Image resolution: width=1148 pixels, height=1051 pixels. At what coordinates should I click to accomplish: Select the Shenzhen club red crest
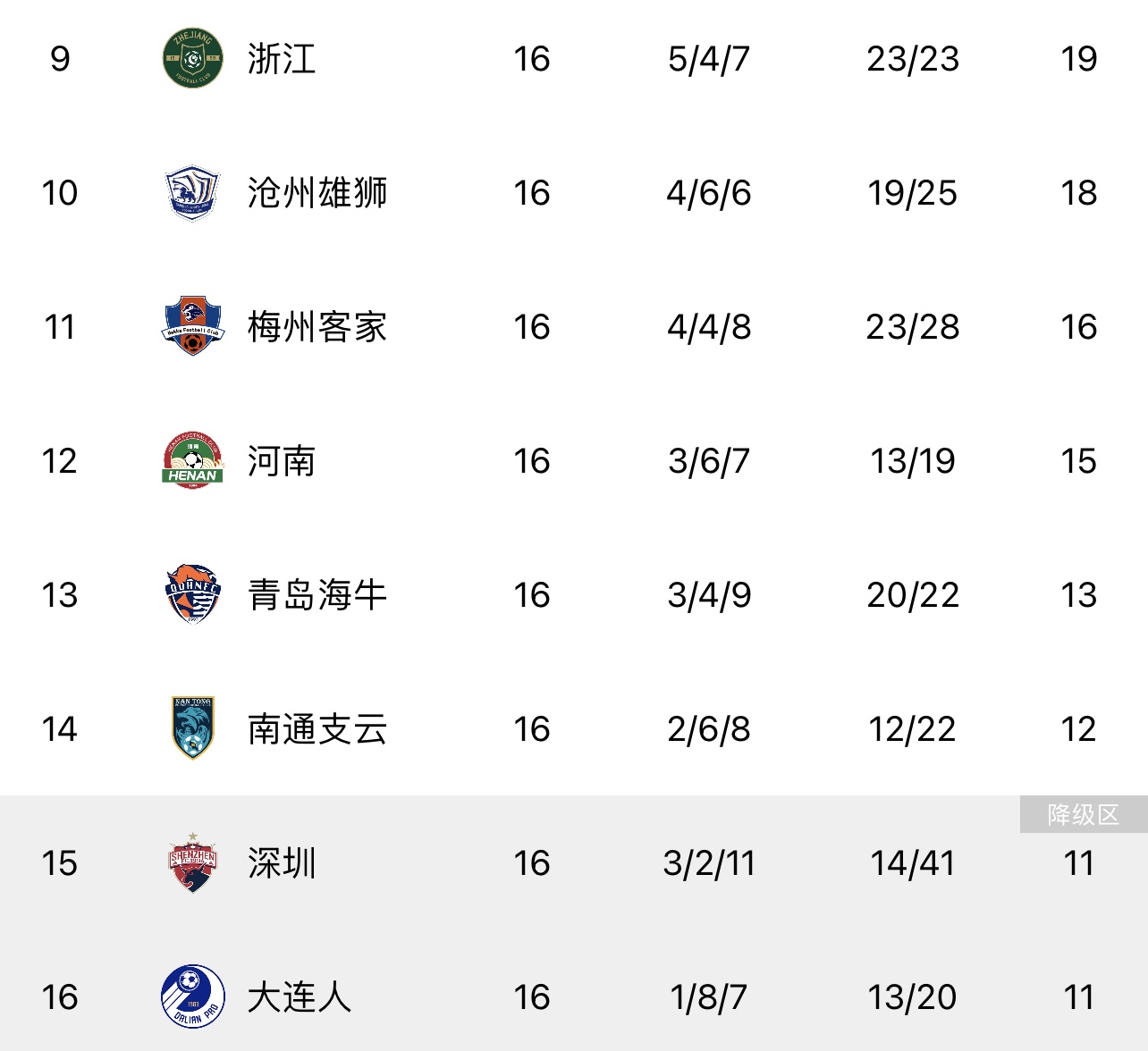click(x=192, y=862)
